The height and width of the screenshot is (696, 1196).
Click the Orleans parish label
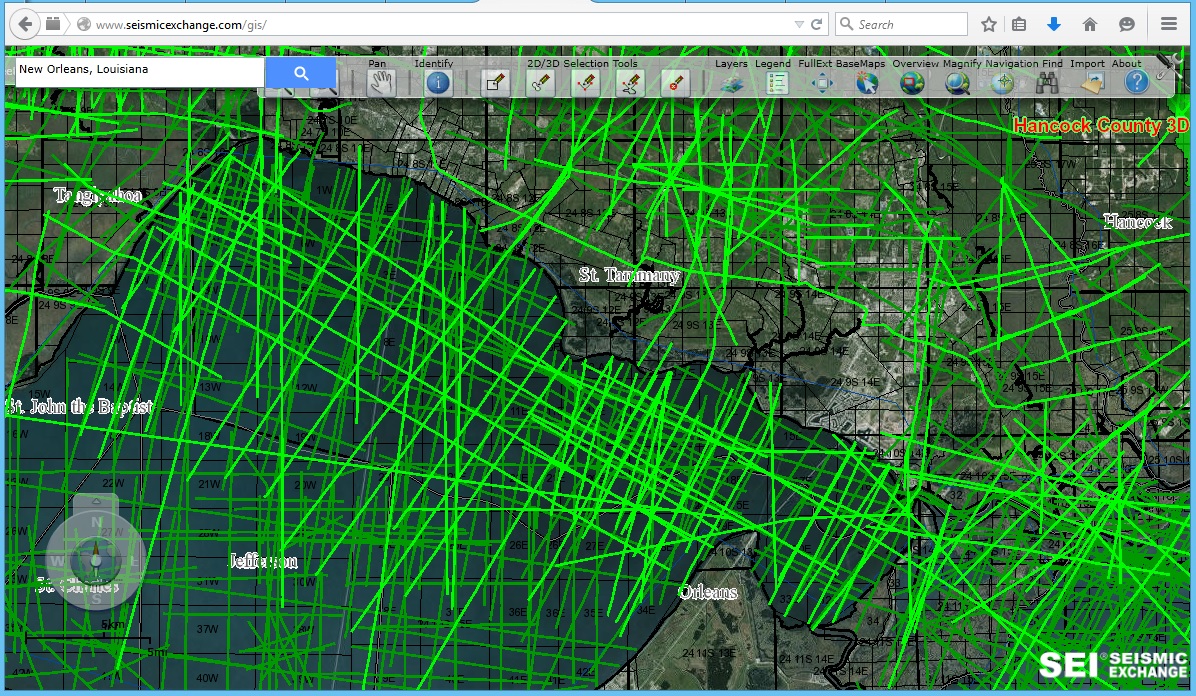pos(708,592)
